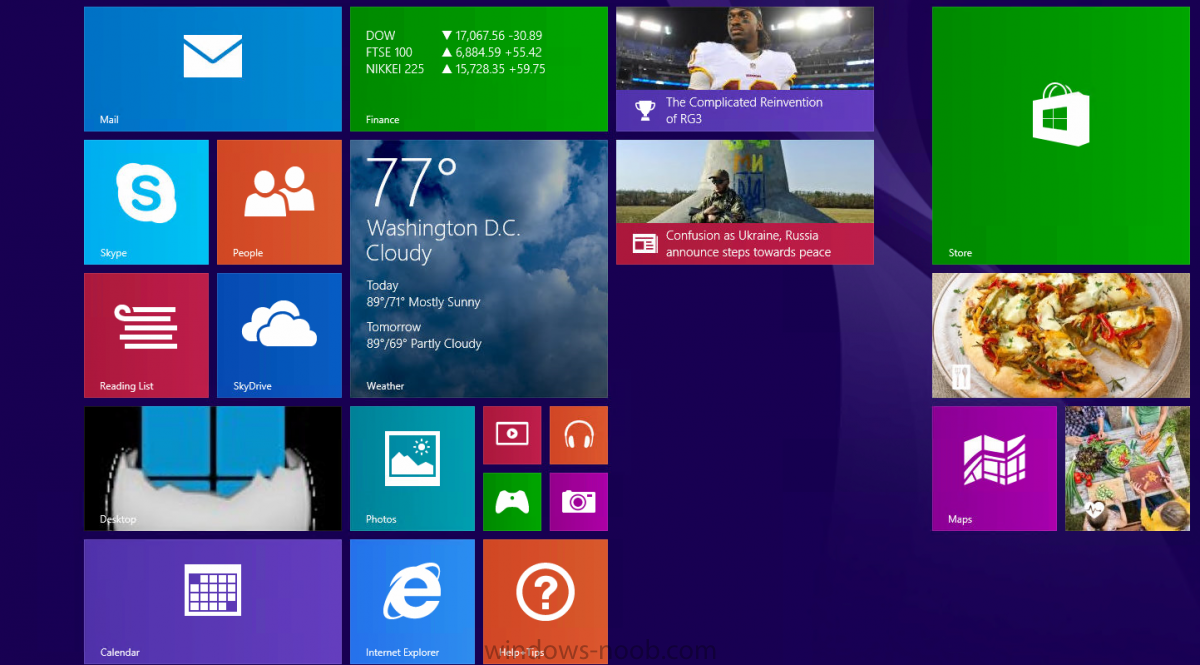Viewport: 1200px width, 665px height.
Task: Open the People tile
Action: pyautogui.click(x=279, y=202)
